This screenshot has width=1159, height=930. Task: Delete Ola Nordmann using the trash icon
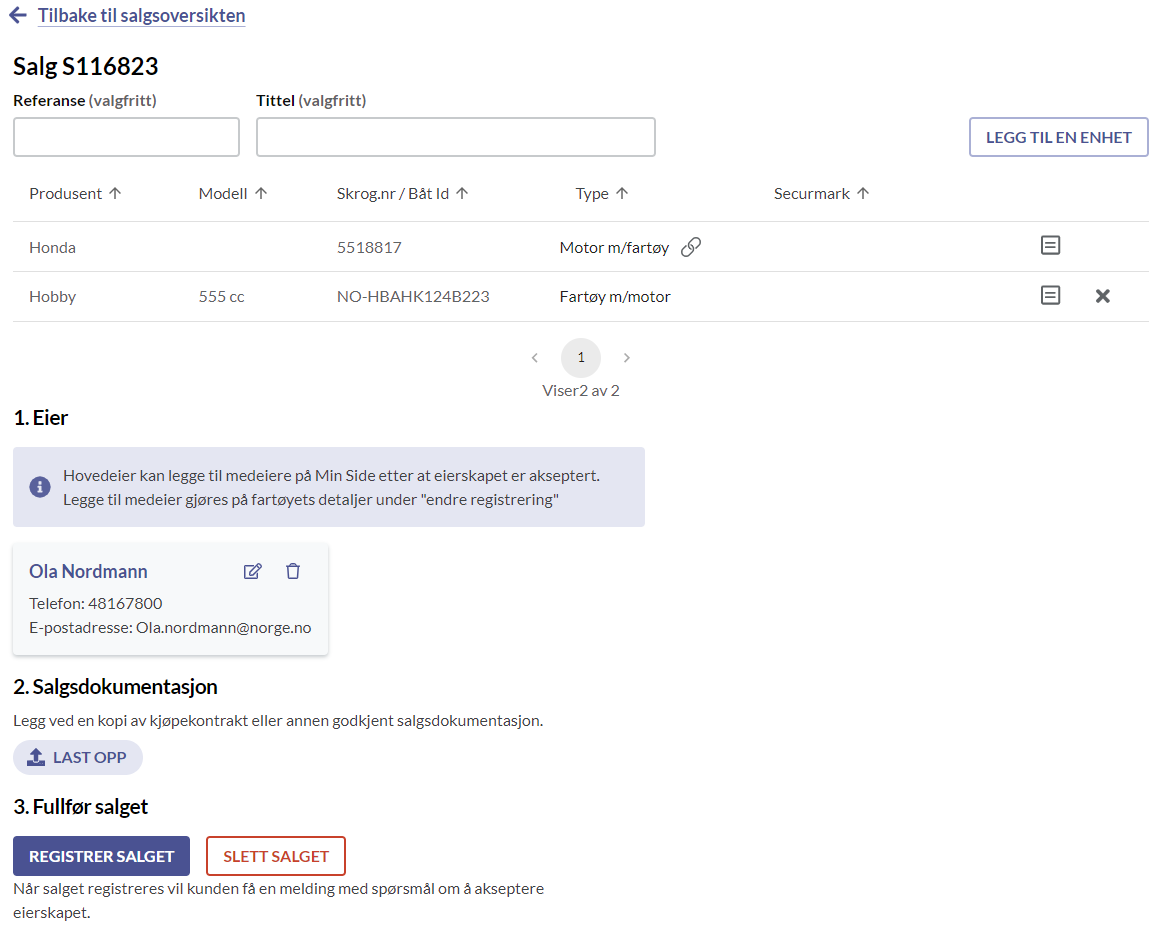pos(292,570)
